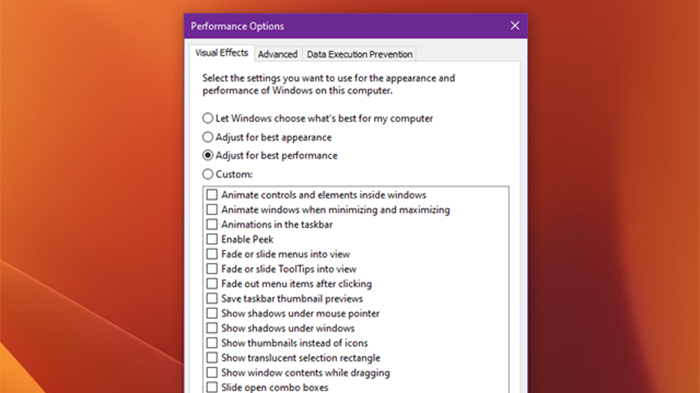Enable Animate controls and elements inside windows
Viewport: 700px width, 393px height.
(x=212, y=195)
